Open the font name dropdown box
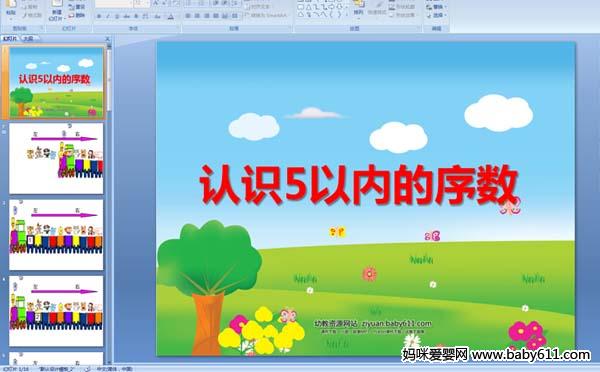600x372 pixels. coord(114,4)
